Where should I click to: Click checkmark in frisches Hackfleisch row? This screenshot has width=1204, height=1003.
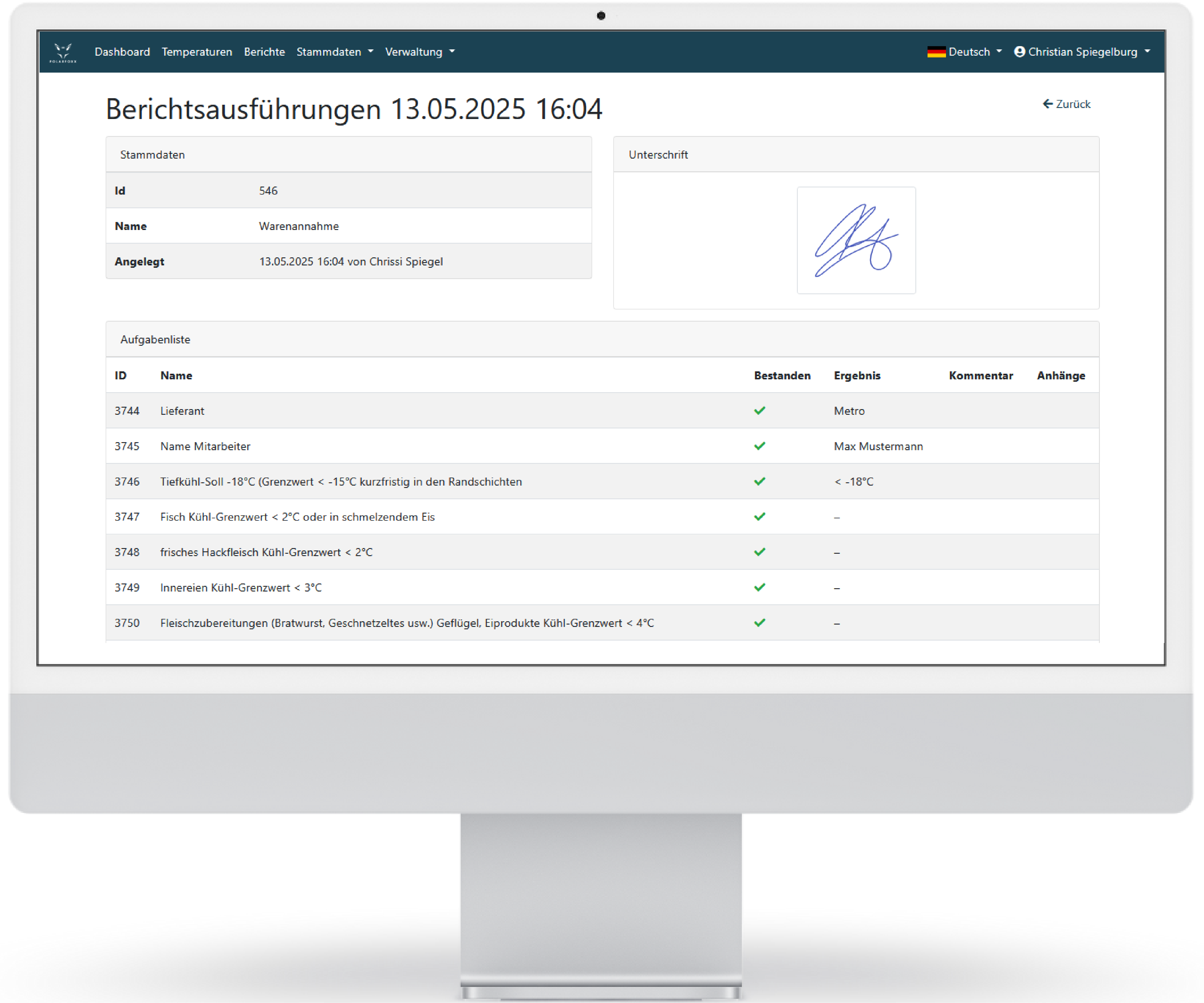click(x=760, y=552)
